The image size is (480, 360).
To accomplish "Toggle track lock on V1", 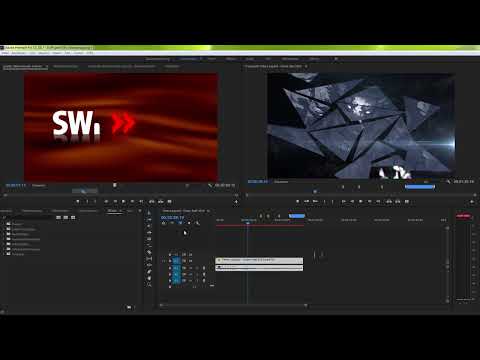I will point(170,261).
